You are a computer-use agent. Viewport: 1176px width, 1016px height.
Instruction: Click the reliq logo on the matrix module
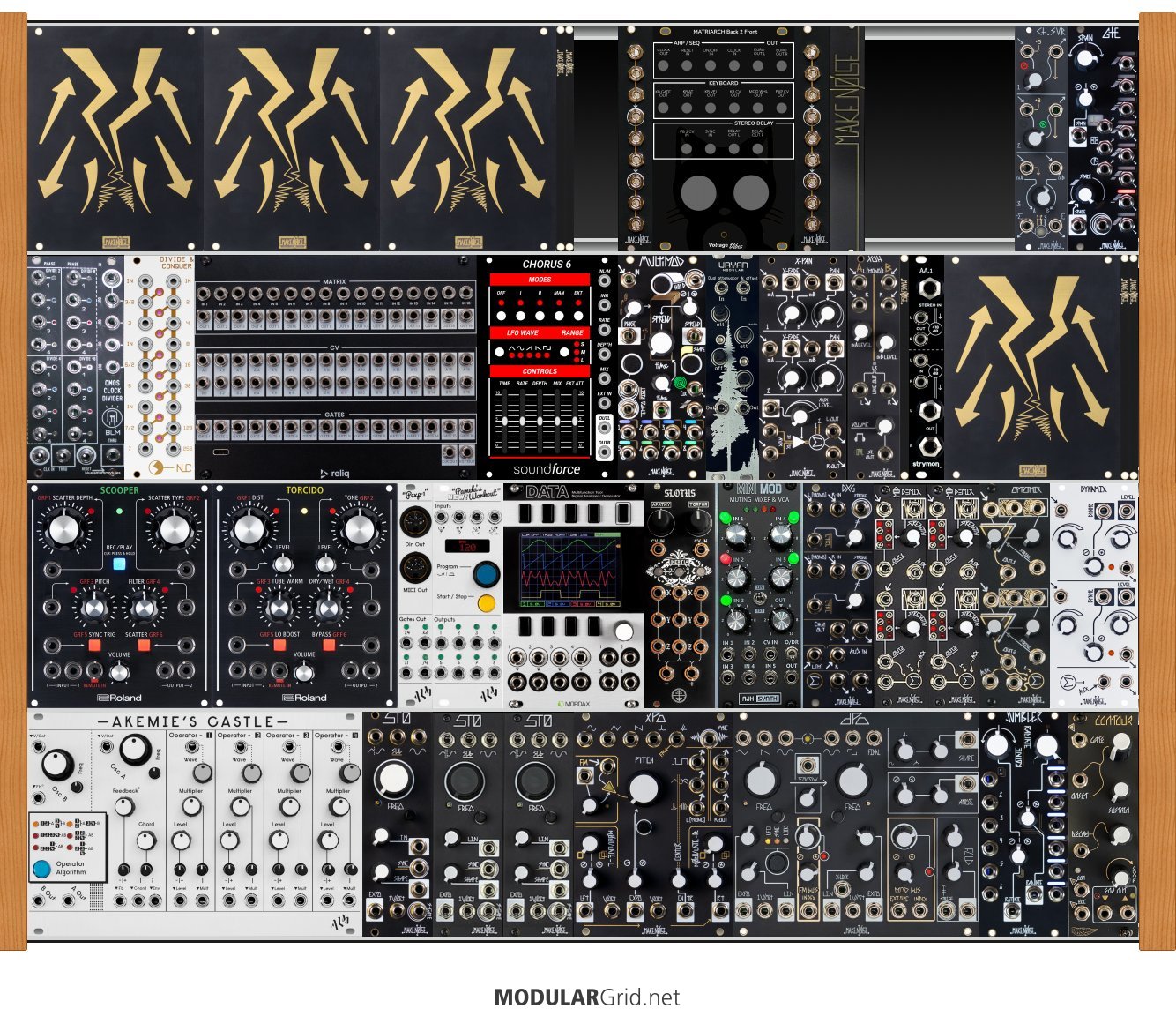pos(334,473)
